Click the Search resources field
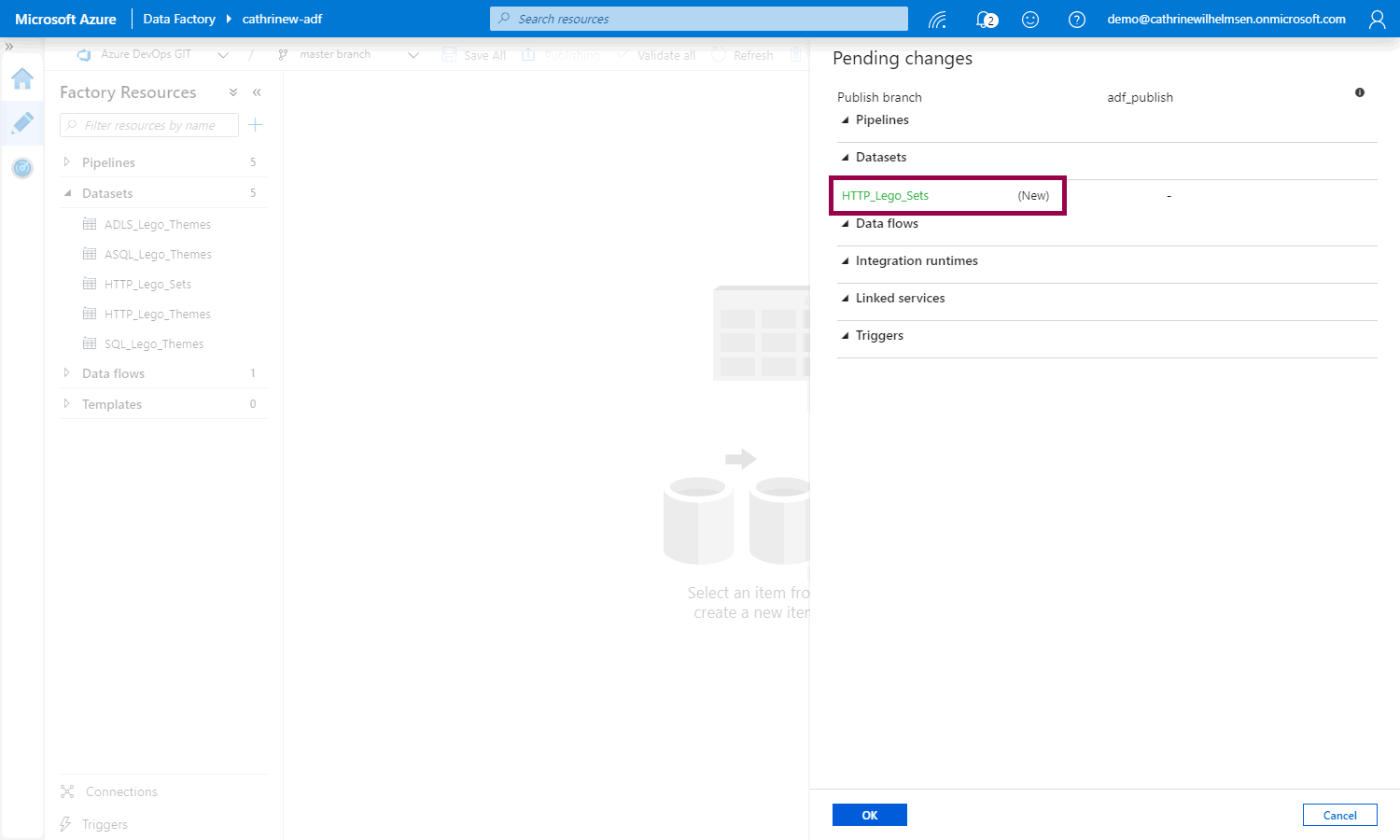Image resolution: width=1400 pixels, height=840 pixels. [698, 19]
